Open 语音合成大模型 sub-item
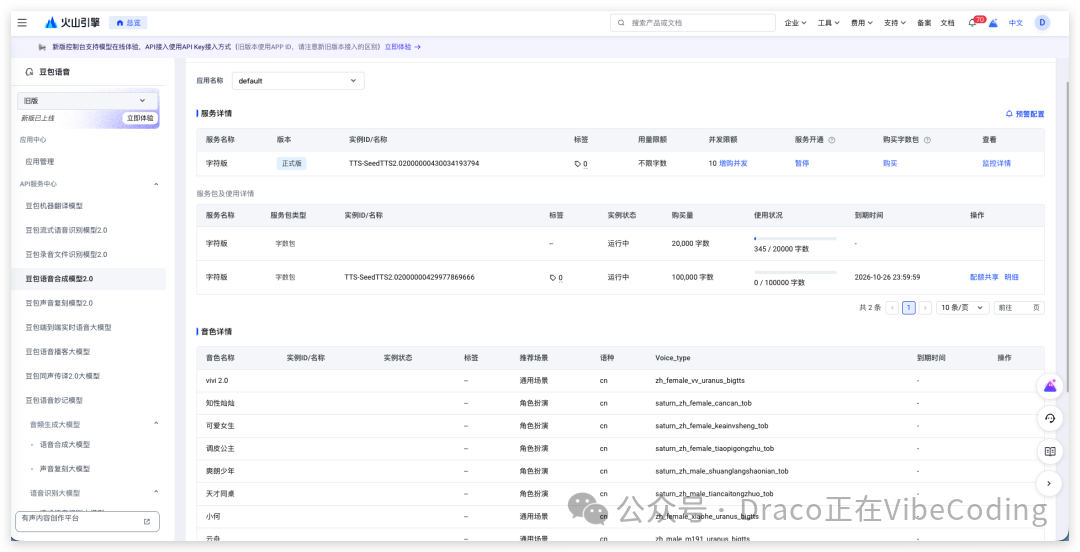1080x552 pixels. pyautogui.click(x=65, y=444)
